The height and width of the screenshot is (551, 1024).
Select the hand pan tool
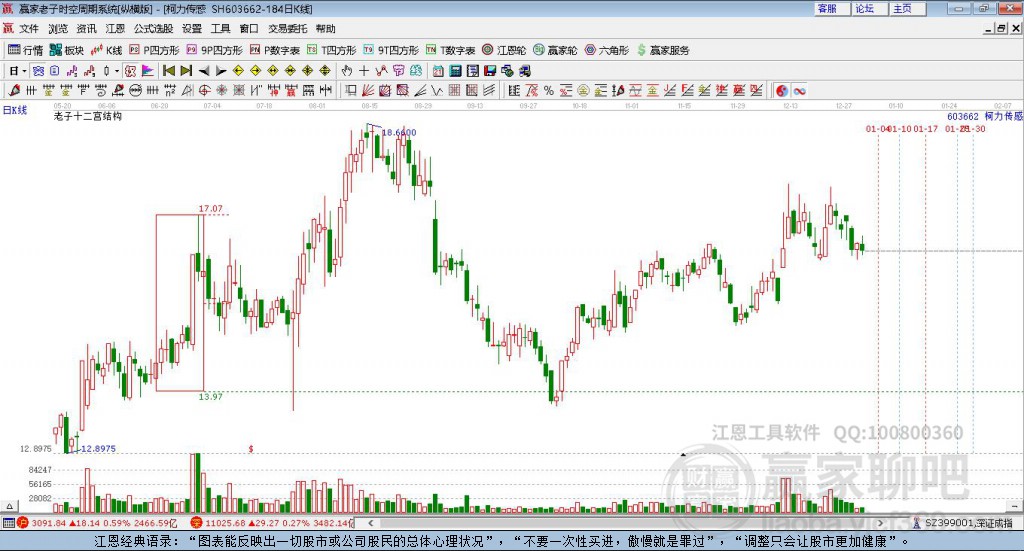pyautogui.click(x=346, y=71)
